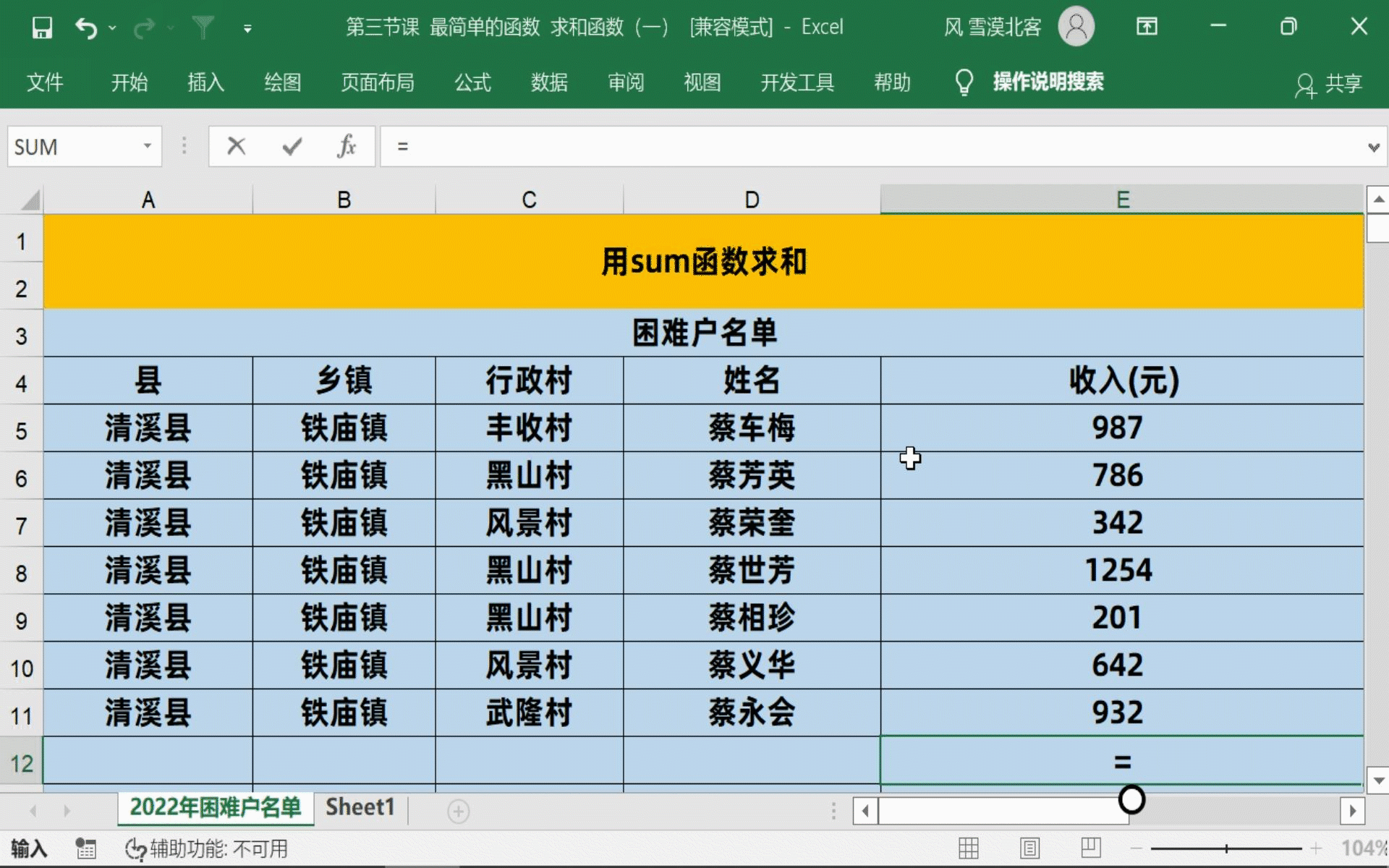Switch to Normal view in the status bar
Image resolution: width=1389 pixels, height=868 pixels.
coord(968,848)
